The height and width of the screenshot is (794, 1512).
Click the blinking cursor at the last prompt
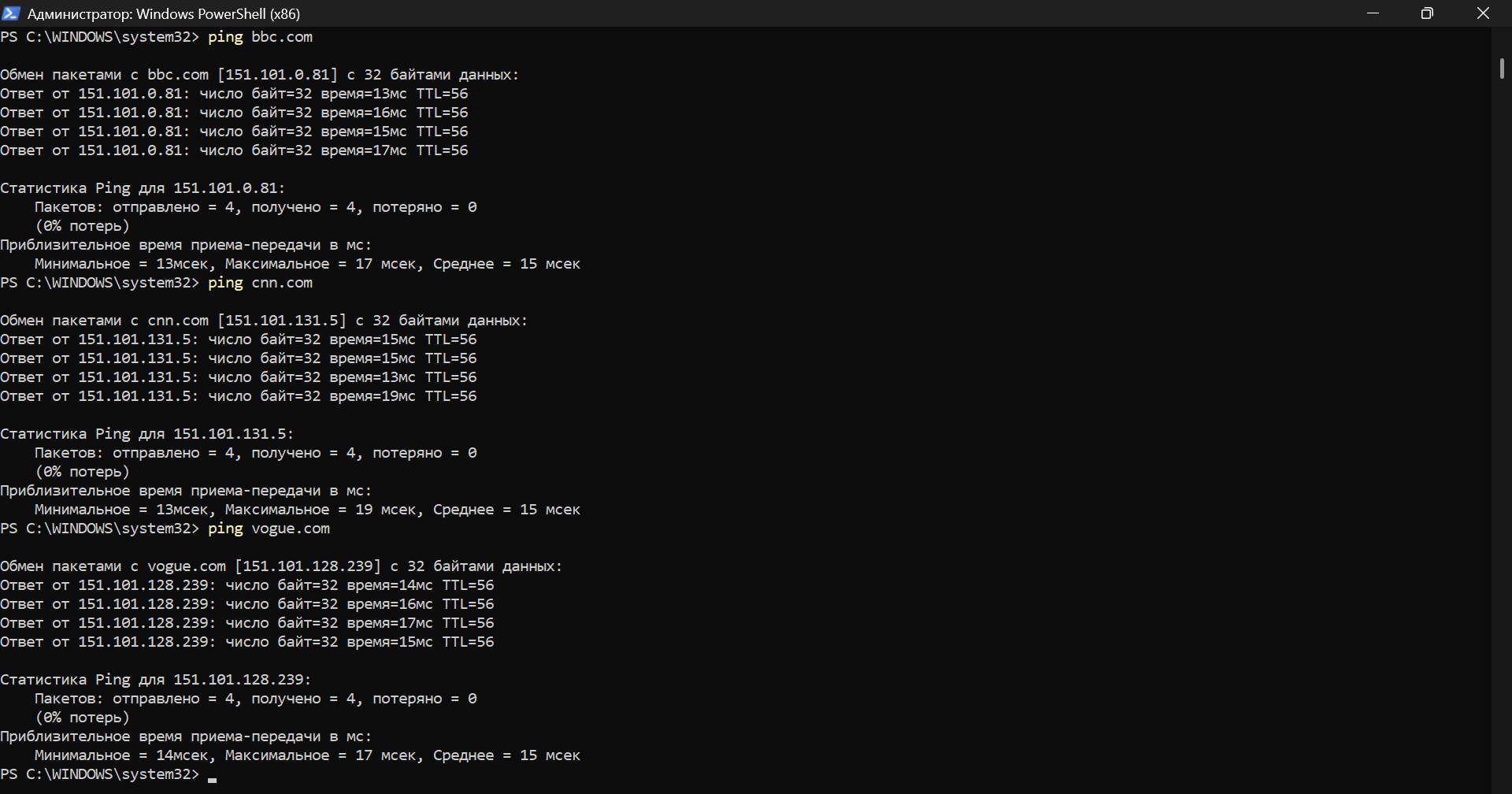tap(212, 777)
